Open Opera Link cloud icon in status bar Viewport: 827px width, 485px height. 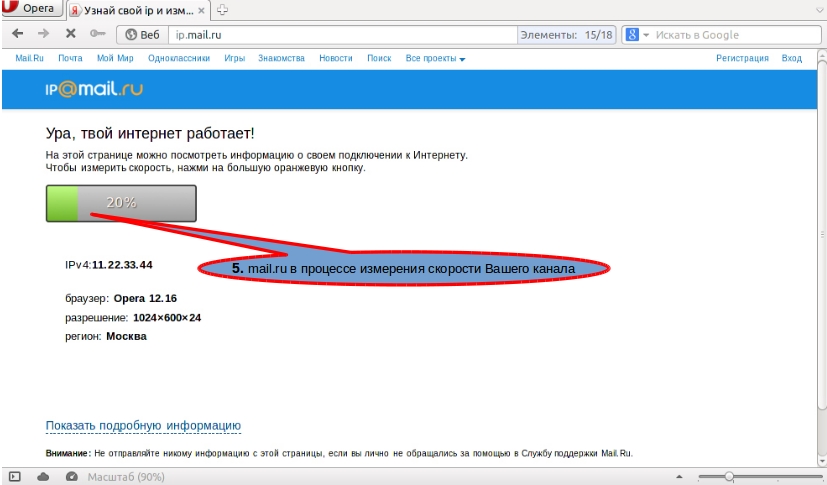pyautogui.click(x=43, y=477)
